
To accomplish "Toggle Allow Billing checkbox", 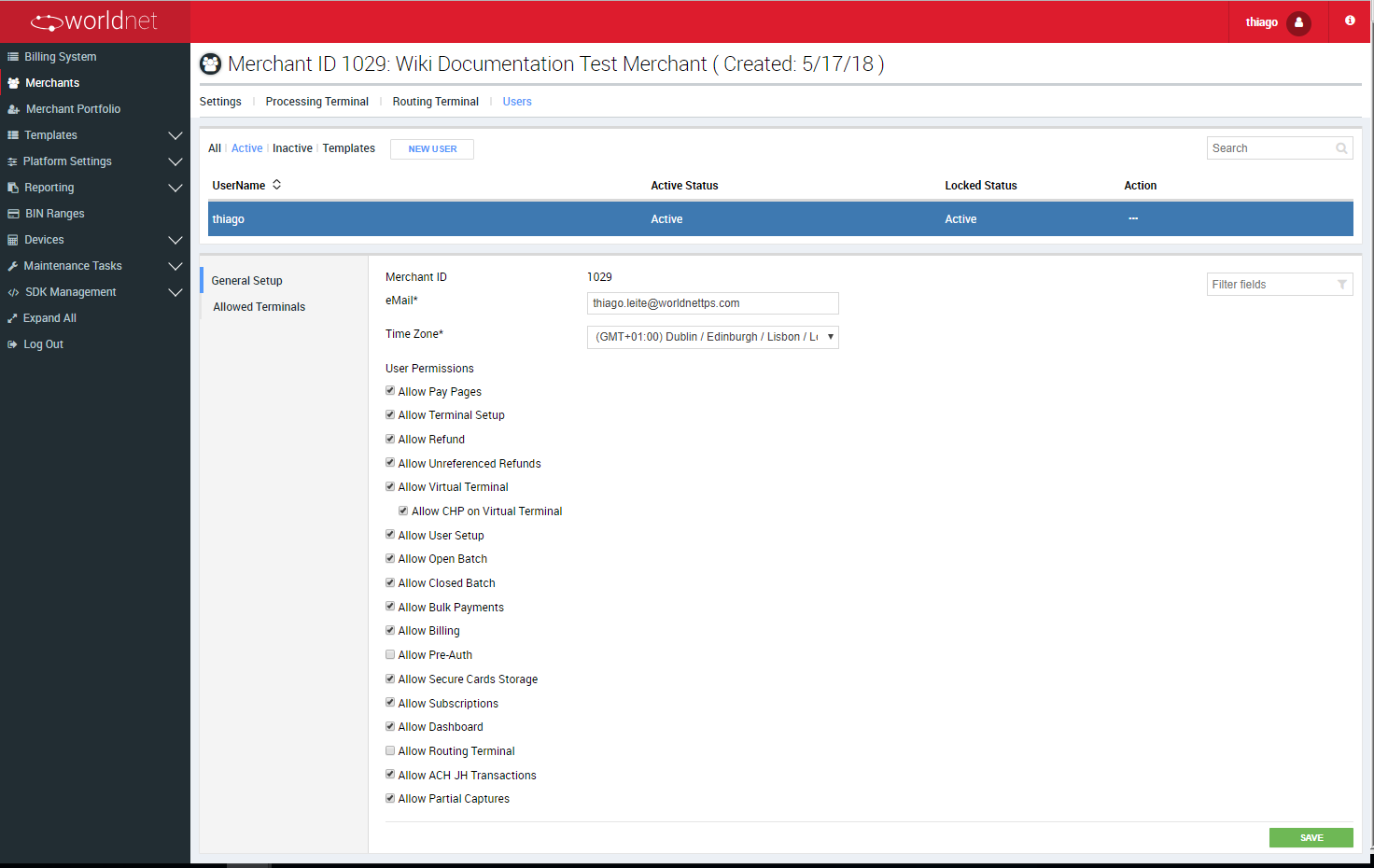I will coord(390,630).
